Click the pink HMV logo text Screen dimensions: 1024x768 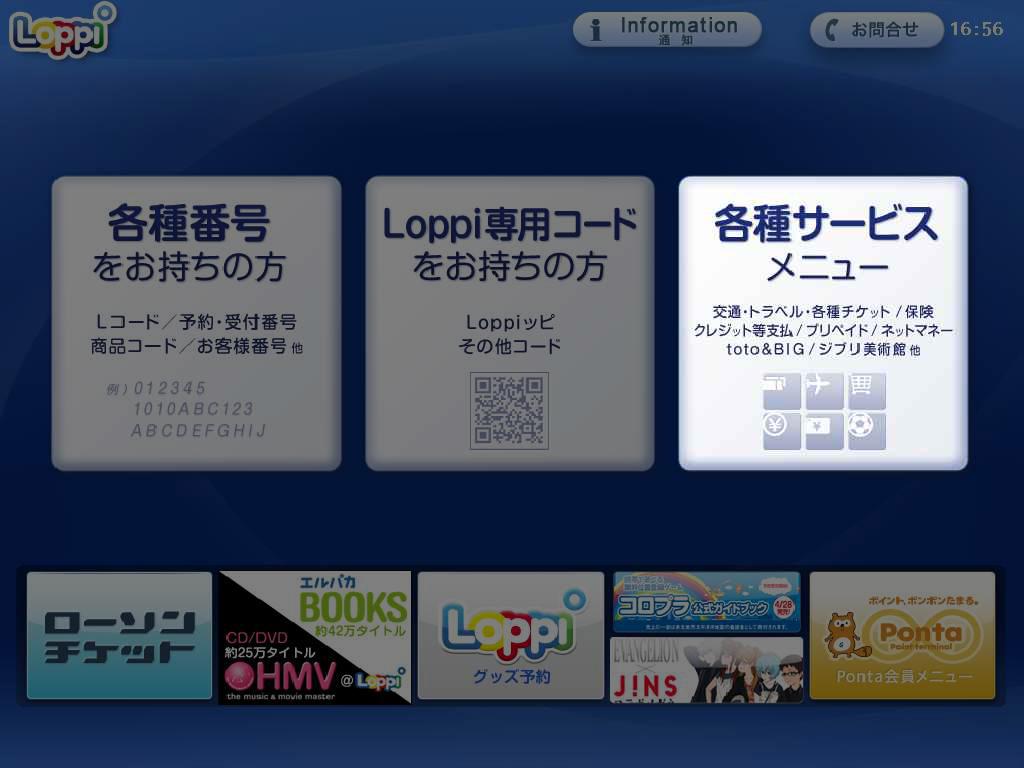coord(281,677)
